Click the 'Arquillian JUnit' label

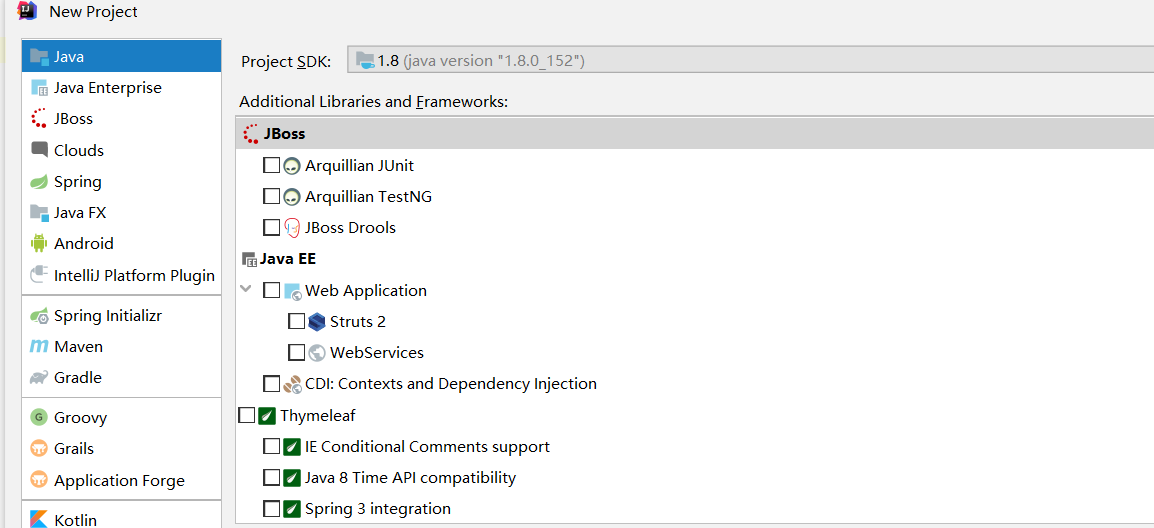pos(359,166)
